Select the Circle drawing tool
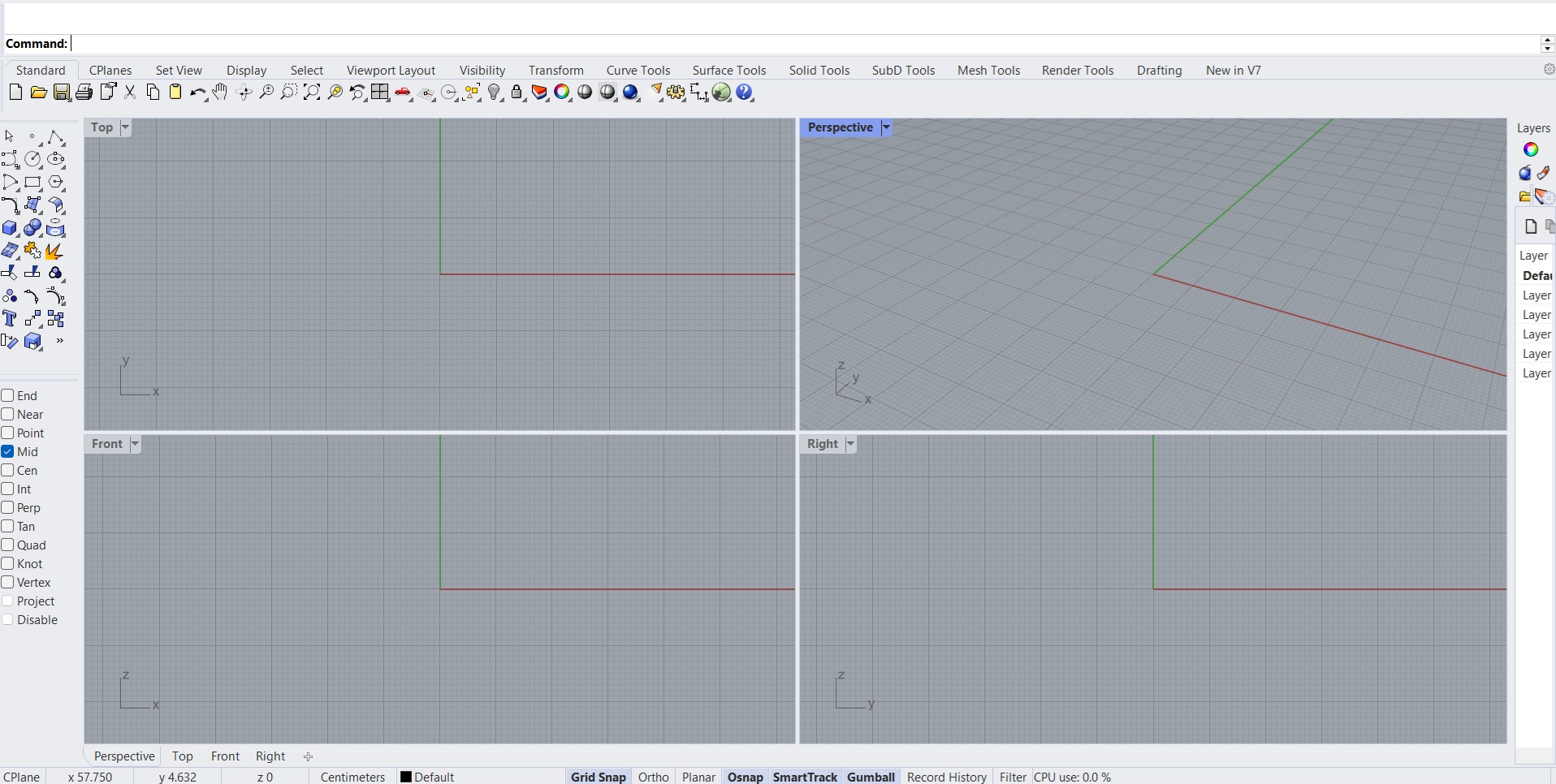 pos(32,159)
